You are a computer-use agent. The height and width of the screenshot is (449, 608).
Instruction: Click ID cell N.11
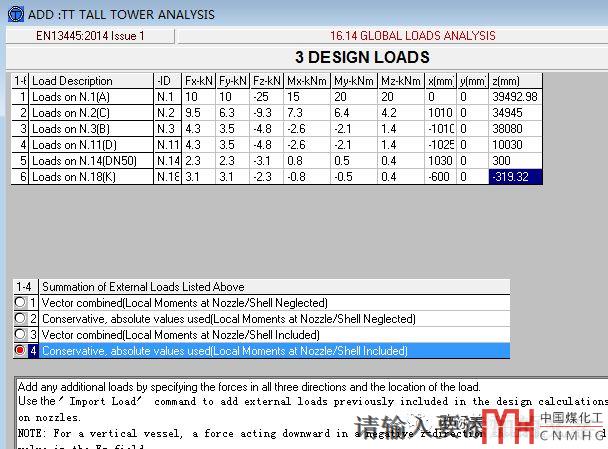coord(168,145)
